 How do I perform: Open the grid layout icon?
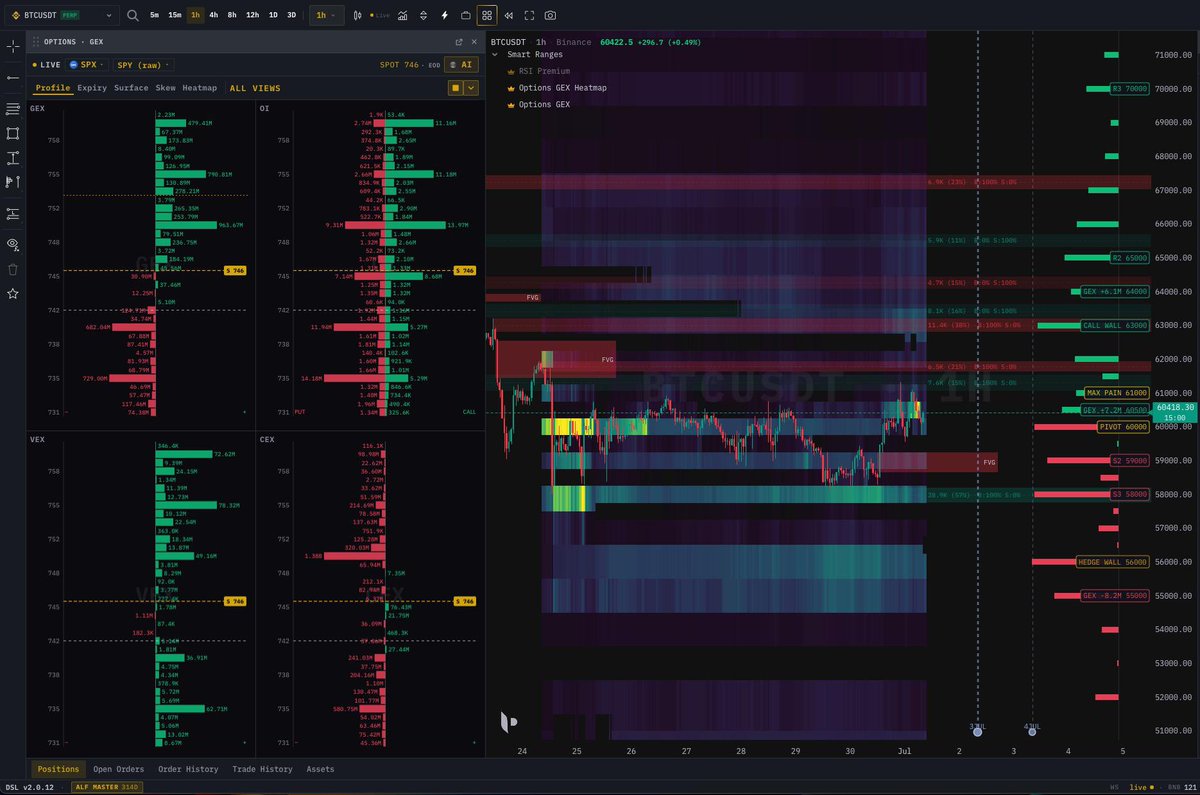click(x=487, y=15)
